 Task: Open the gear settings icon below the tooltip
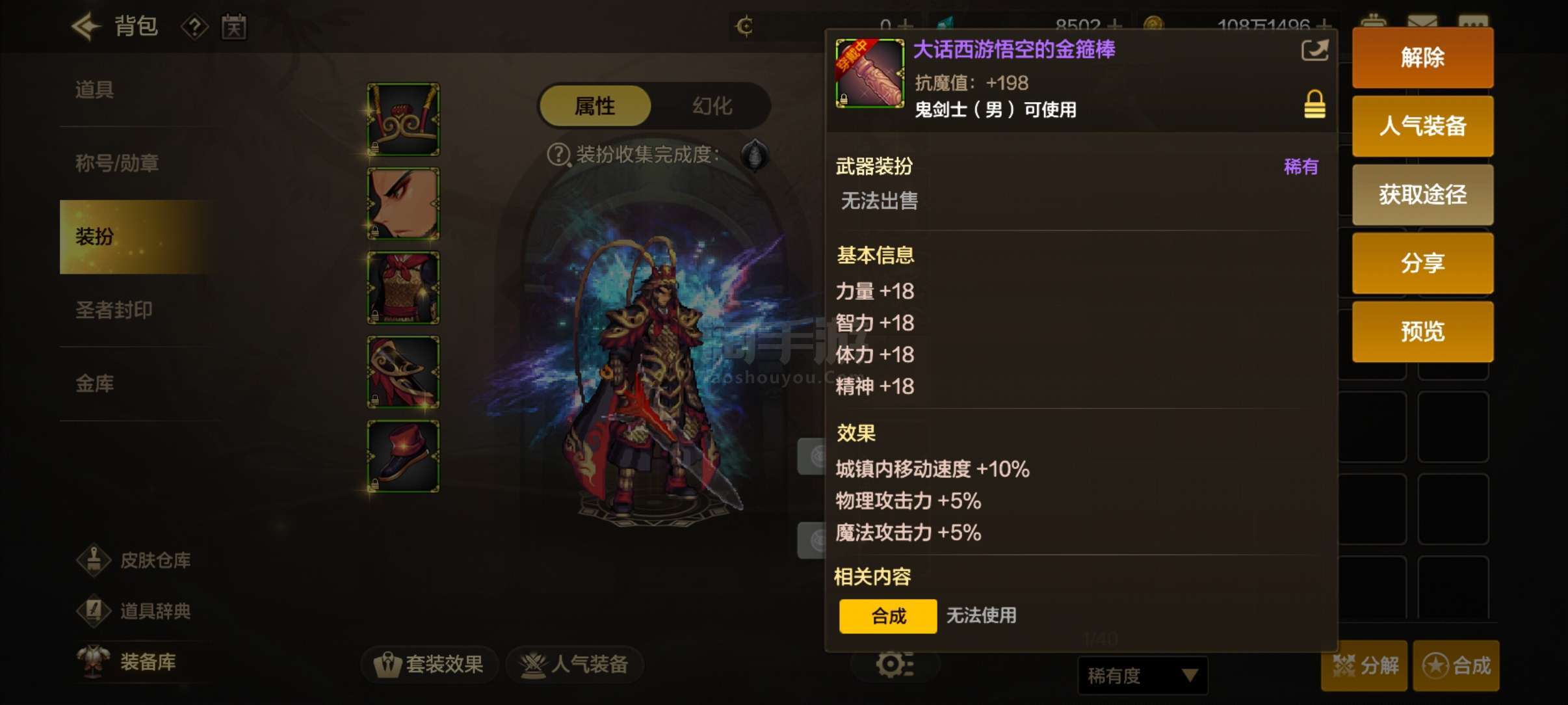point(894,664)
